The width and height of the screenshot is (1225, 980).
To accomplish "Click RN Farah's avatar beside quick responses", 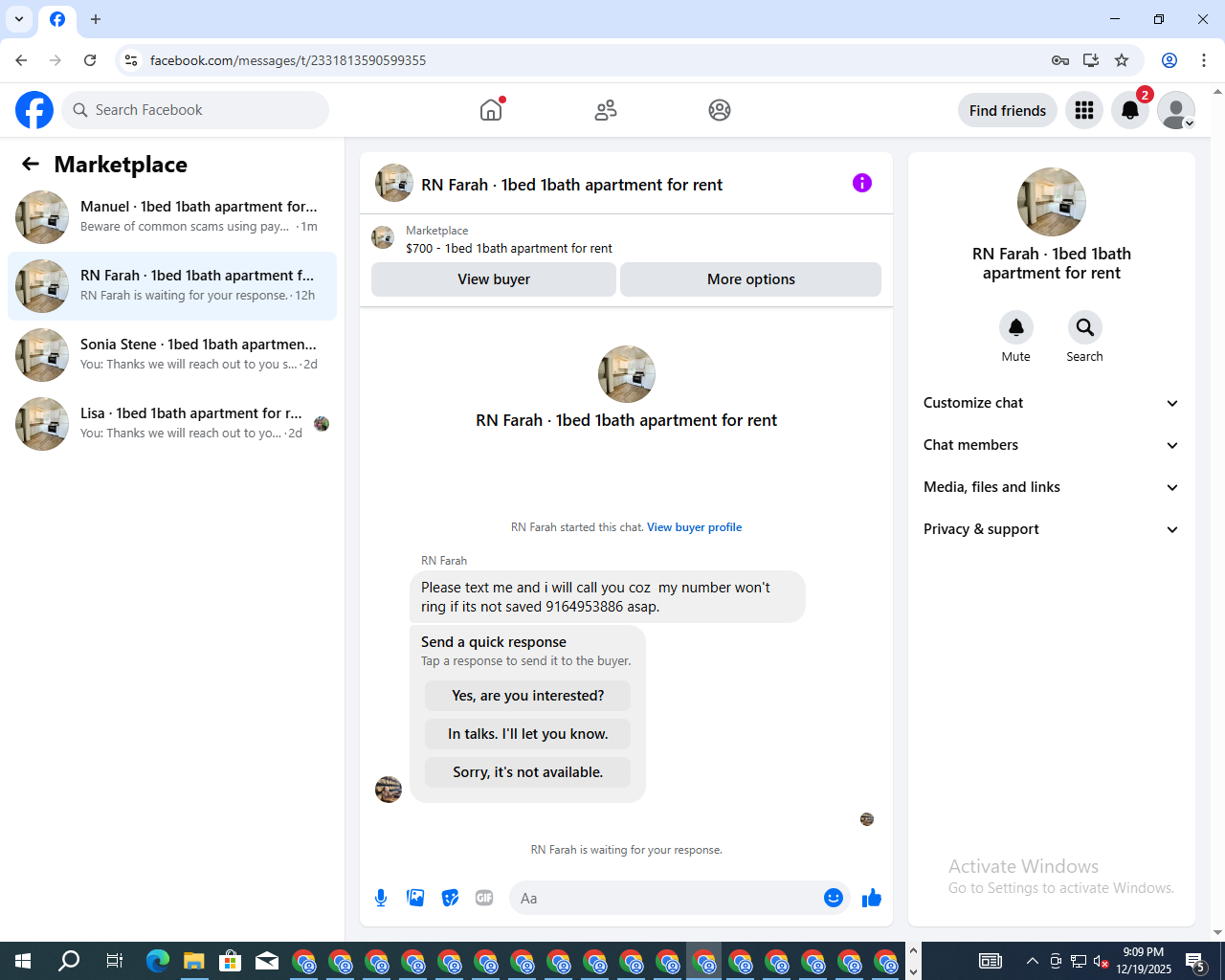I will pyautogui.click(x=389, y=790).
